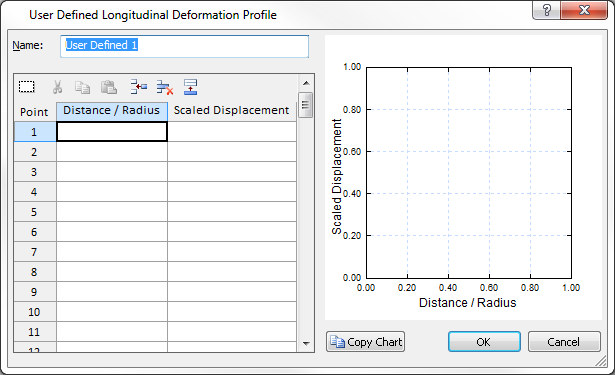Select the Distance / Radius column header
This screenshot has width=615, height=375.
(x=112, y=111)
